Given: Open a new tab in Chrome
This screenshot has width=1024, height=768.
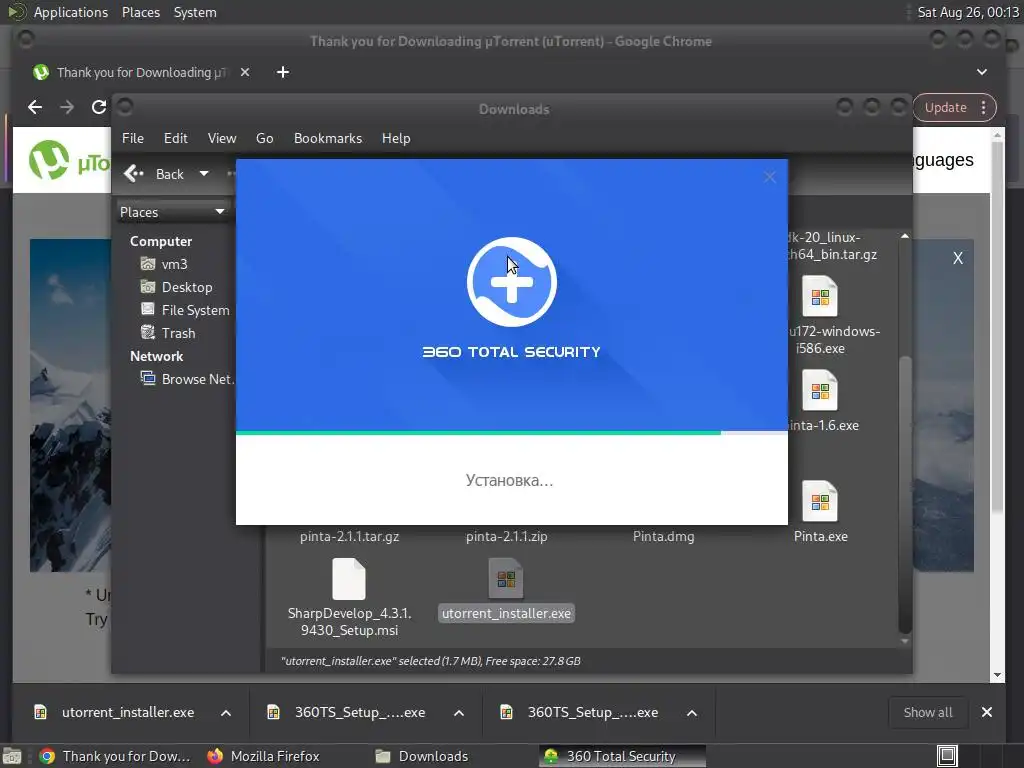Looking at the screenshot, I should point(283,72).
